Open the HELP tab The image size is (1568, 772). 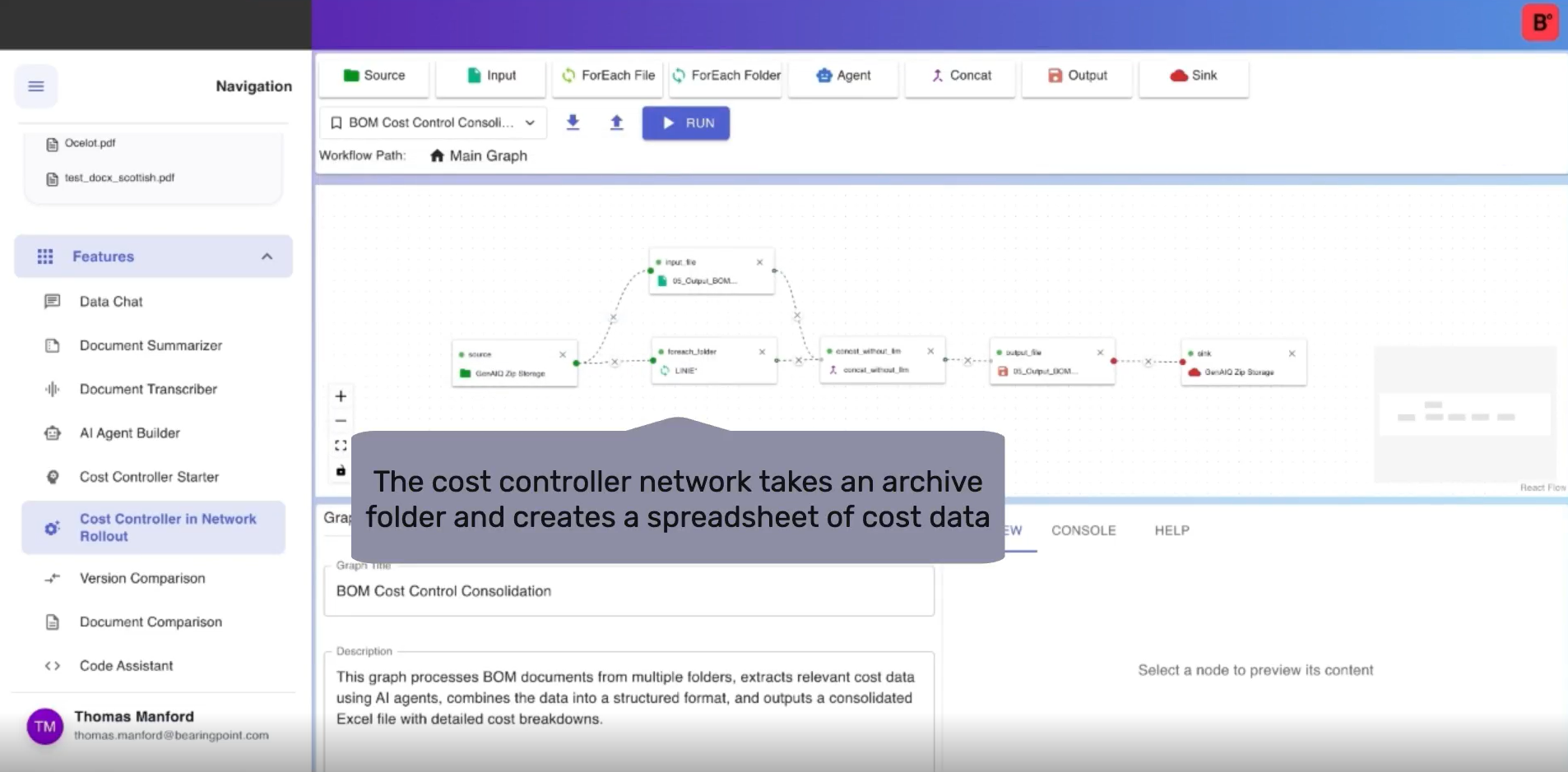pos(1171,531)
